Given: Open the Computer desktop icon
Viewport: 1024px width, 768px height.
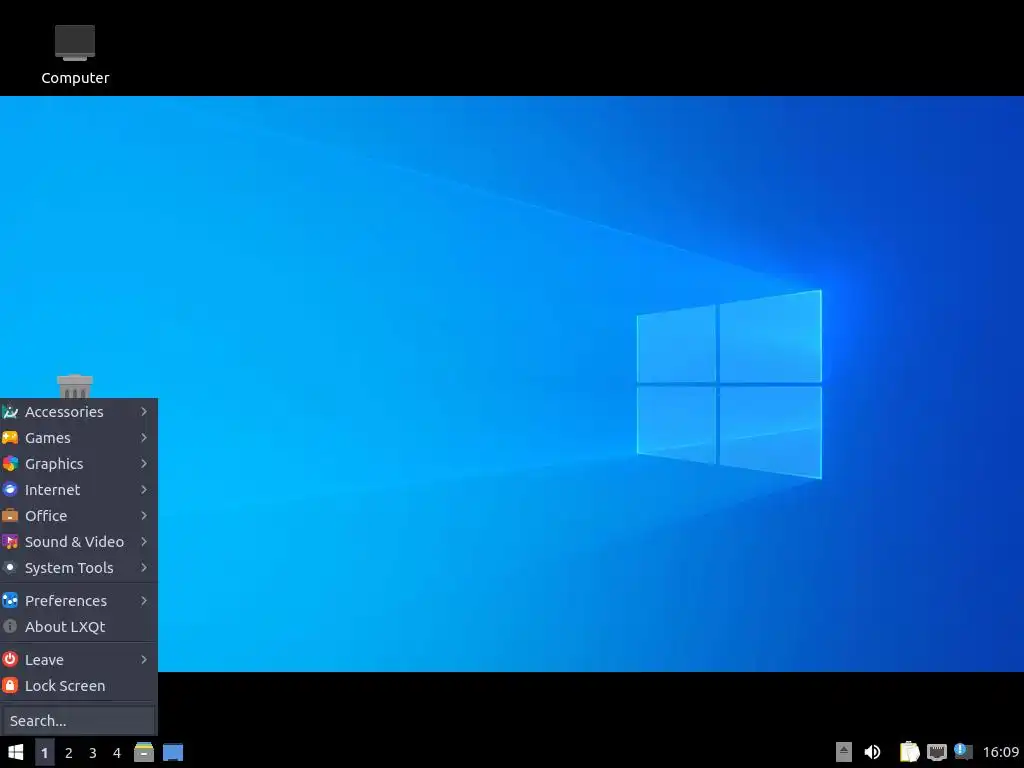Looking at the screenshot, I should (75, 56).
